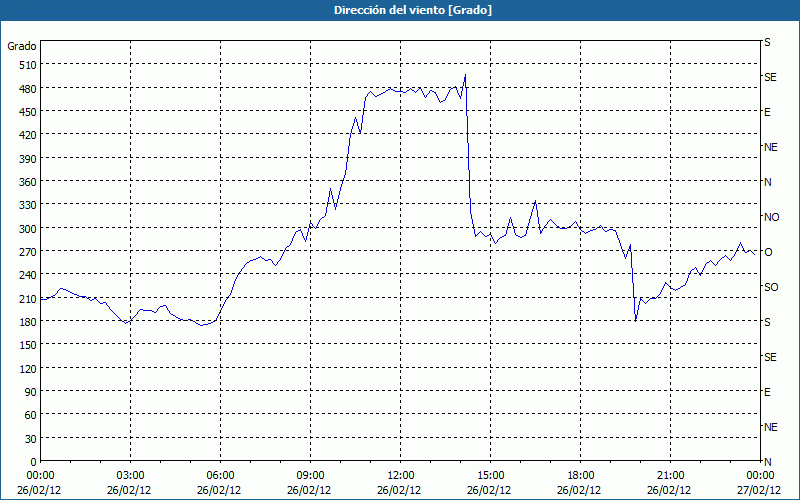Click the 'E' compass label level with 450

coord(767,112)
